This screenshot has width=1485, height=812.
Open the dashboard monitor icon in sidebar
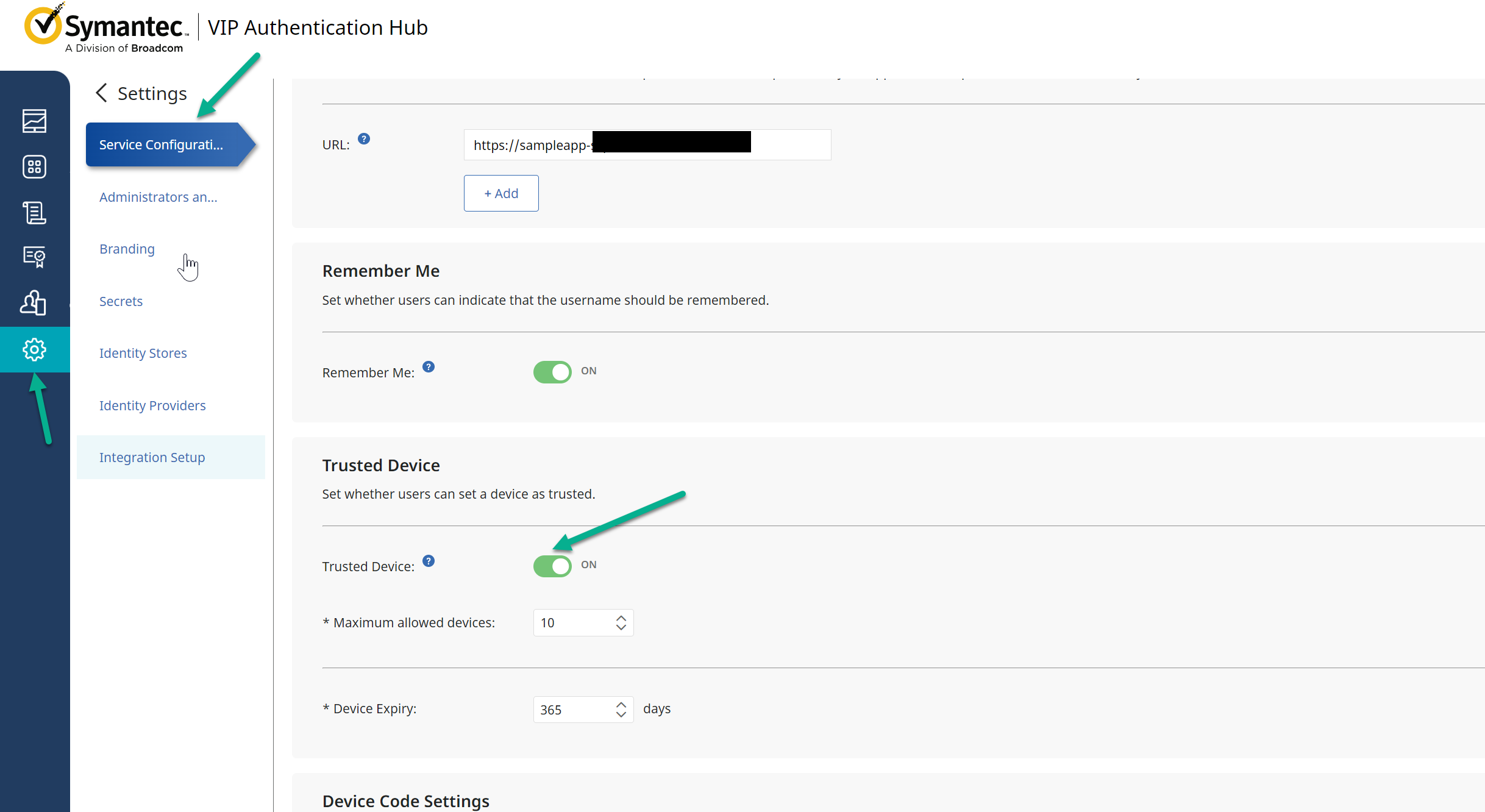[34, 121]
